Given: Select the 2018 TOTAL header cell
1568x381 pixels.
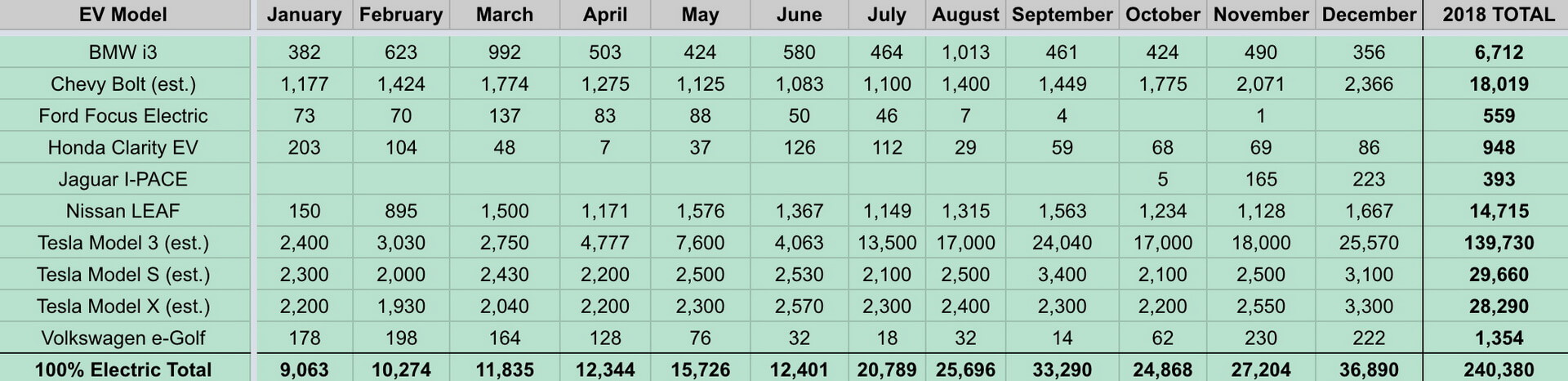Looking at the screenshot, I should point(1498,15).
